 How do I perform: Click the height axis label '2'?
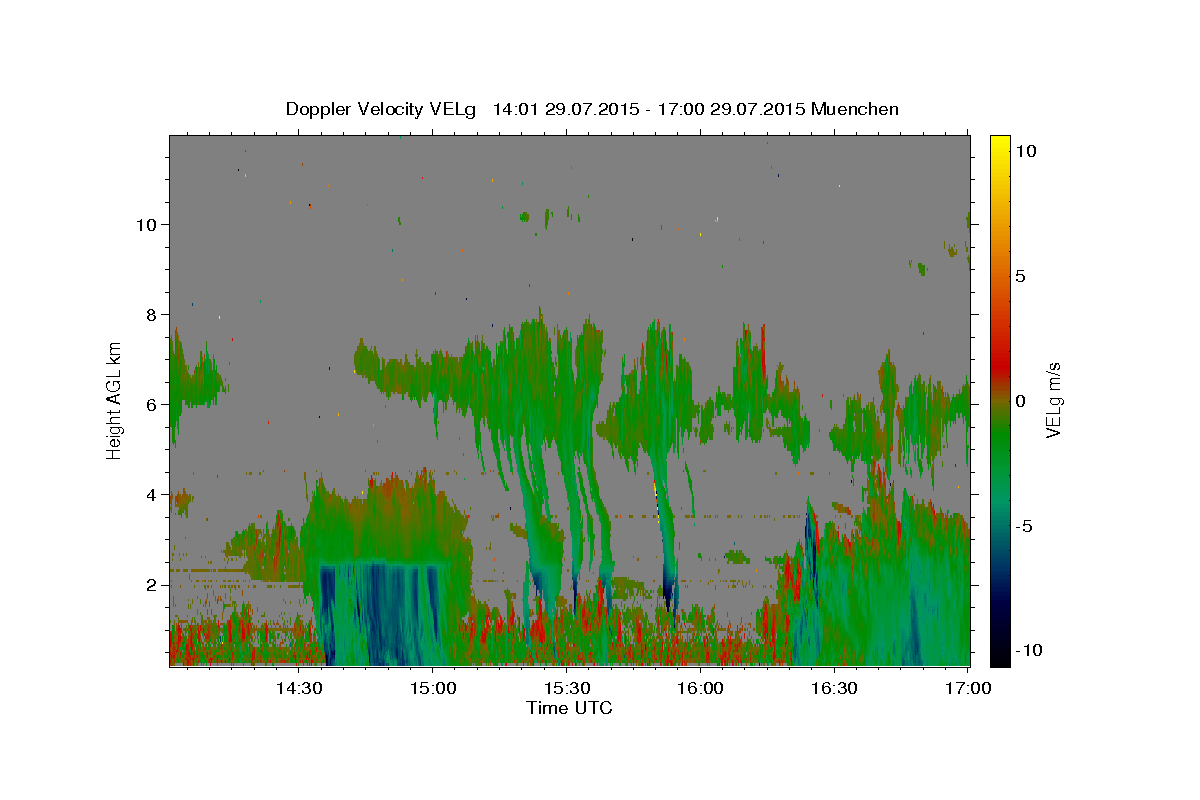152,585
